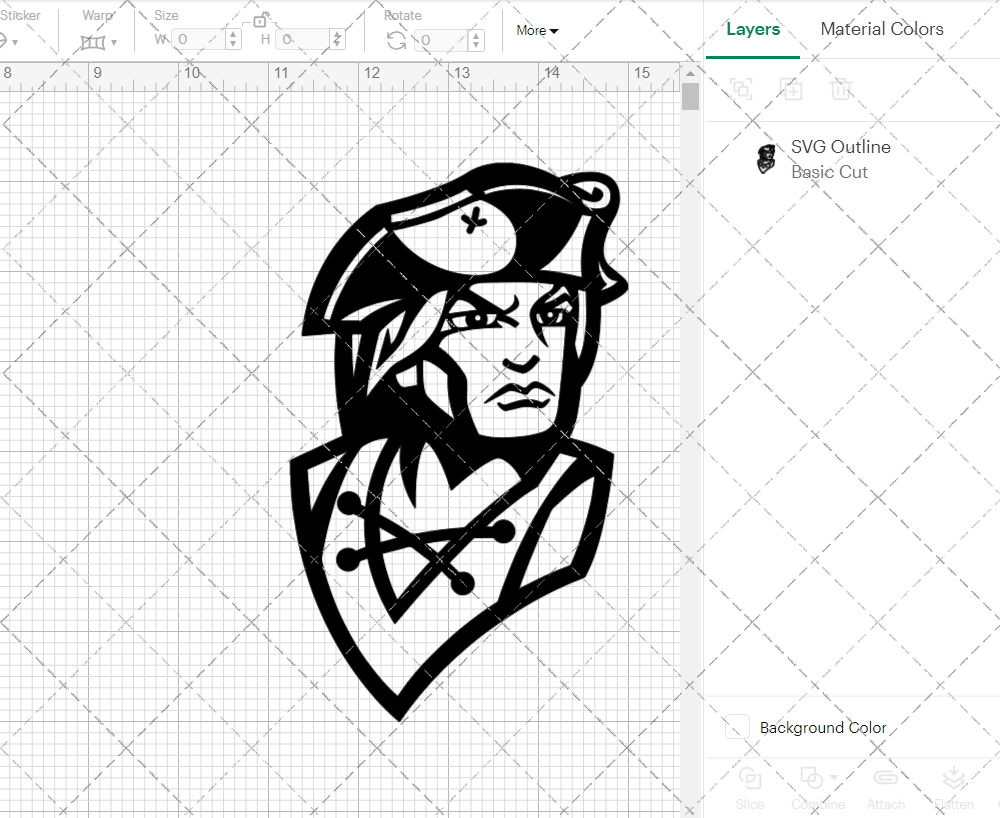Open the Background Color swatch

pyautogui.click(x=737, y=727)
